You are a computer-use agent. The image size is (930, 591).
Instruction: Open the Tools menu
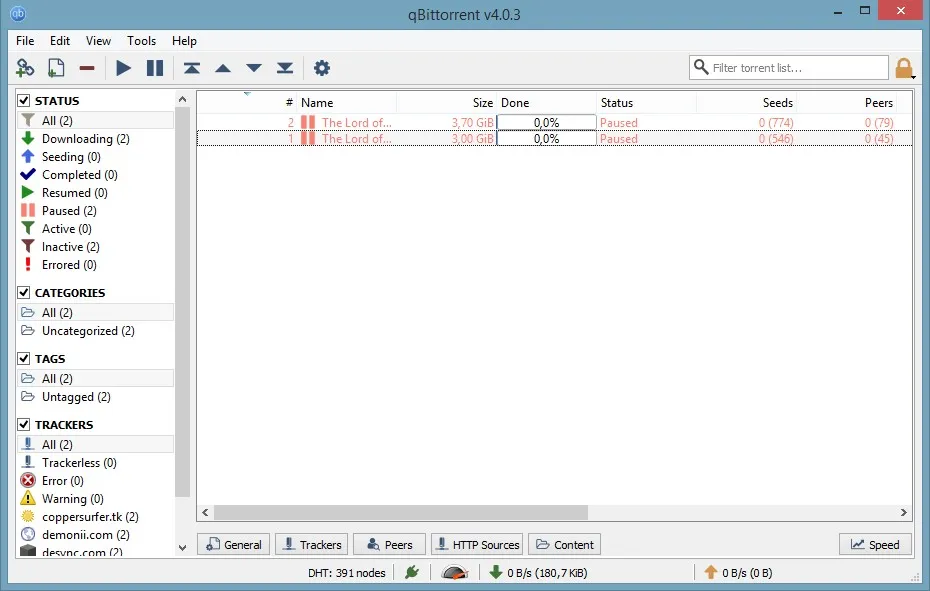pyautogui.click(x=141, y=41)
